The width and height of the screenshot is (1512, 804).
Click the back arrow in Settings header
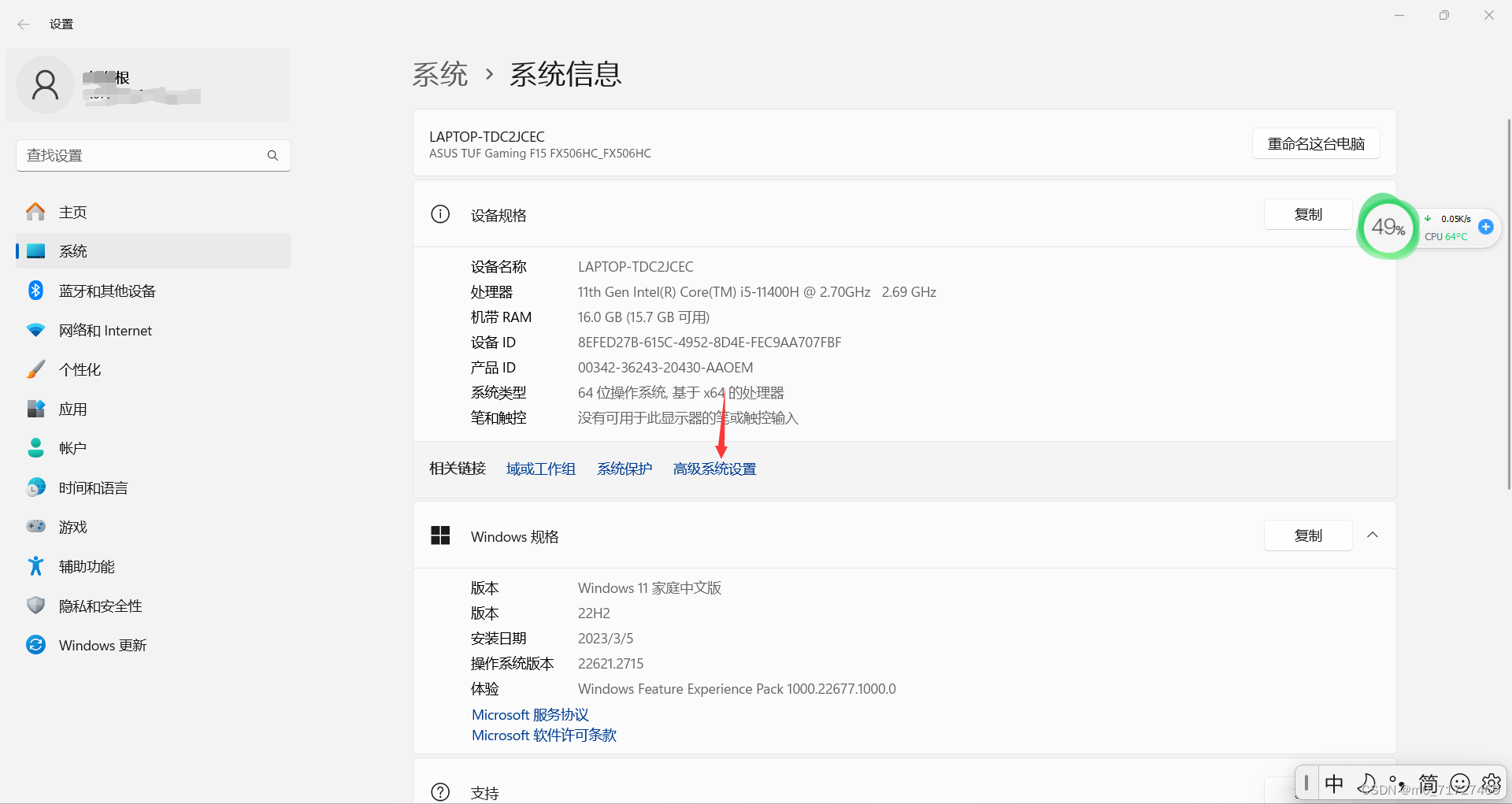pyautogui.click(x=24, y=24)
